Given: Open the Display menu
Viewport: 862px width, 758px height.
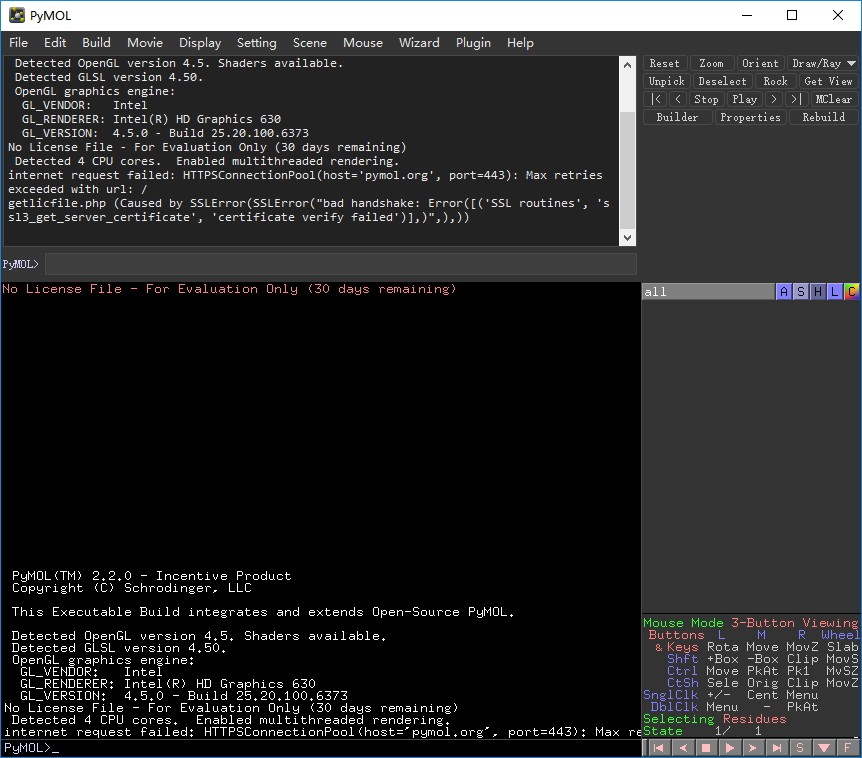Looking at the screenshot, I should [200, 43].
